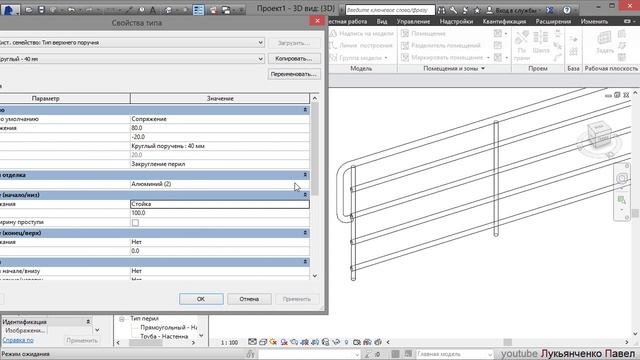Click the parameter table vertical scrollbar
The height and width of the screenshot is (360, 640).
(315, 149)
